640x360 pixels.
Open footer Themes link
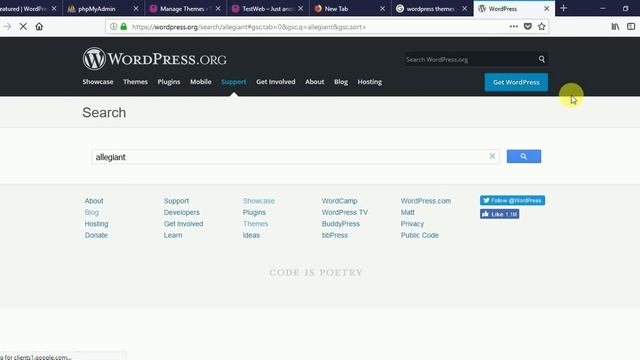(x=256, y=224)
